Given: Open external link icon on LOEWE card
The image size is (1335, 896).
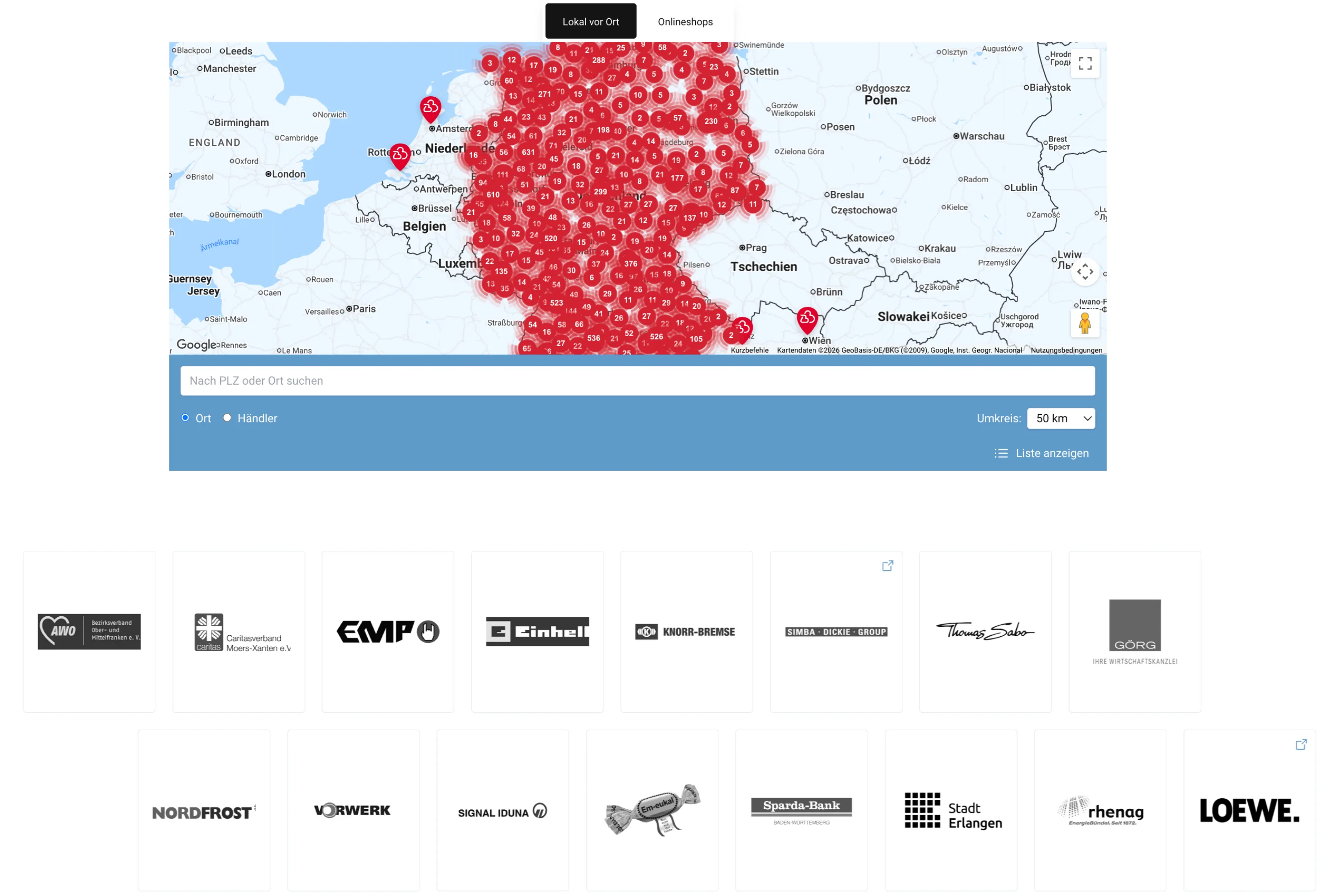Looking at the screenshot, I should (x=1301, y=745).
